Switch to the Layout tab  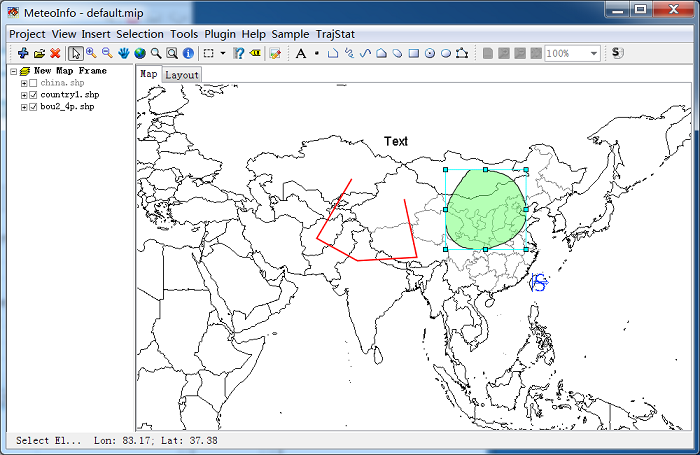pos(182,75)
